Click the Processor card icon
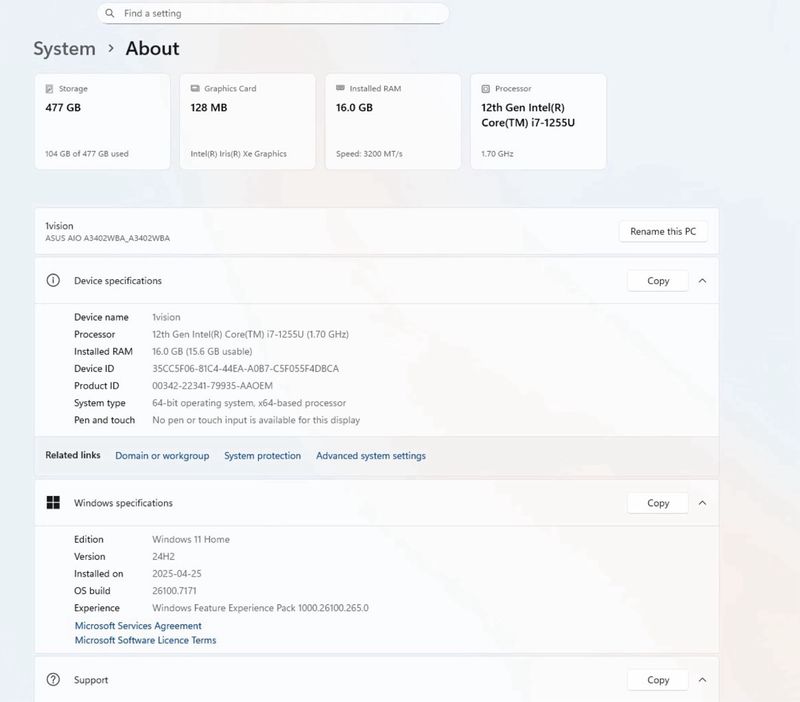Viewport: 800px width, 702px height. pyautogui.click(x=486, y=89)
